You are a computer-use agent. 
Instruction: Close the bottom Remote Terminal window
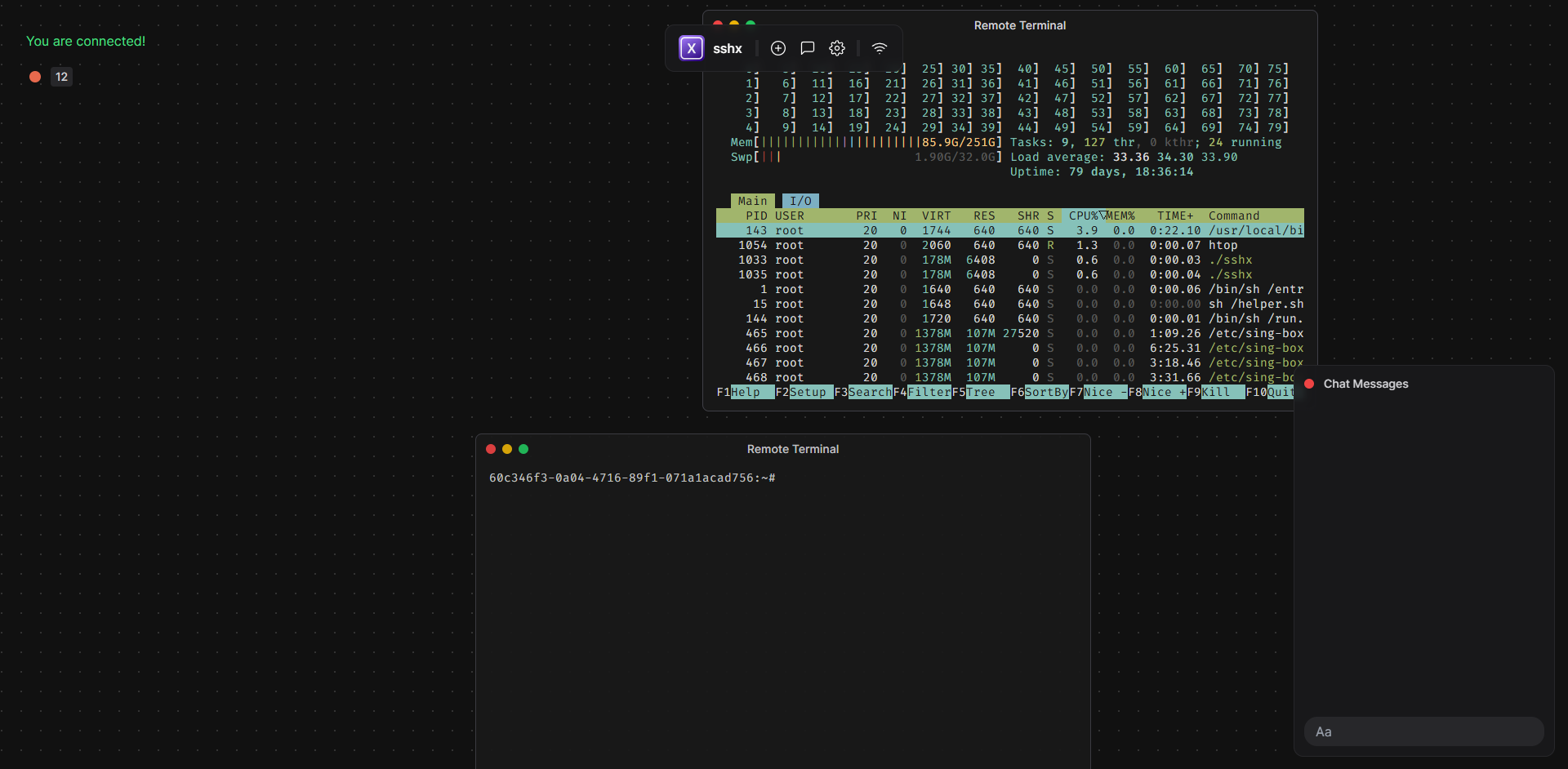click(491, 449)
